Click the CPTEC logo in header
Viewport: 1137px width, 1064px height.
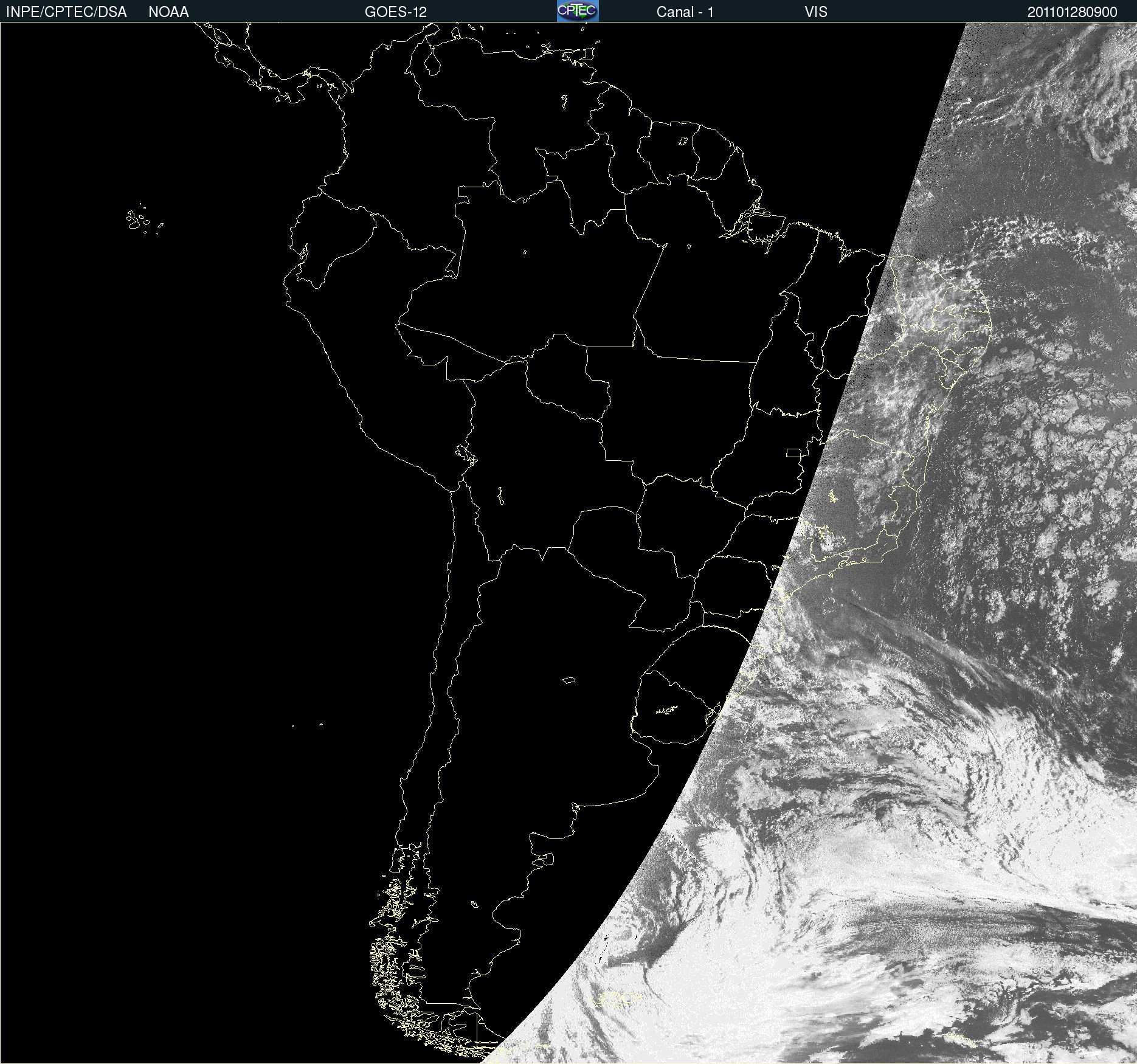(578, 11)
